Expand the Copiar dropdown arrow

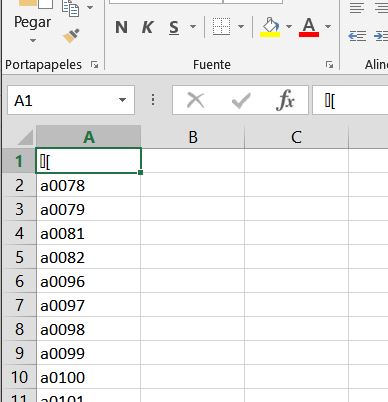(x=90, y=7)
